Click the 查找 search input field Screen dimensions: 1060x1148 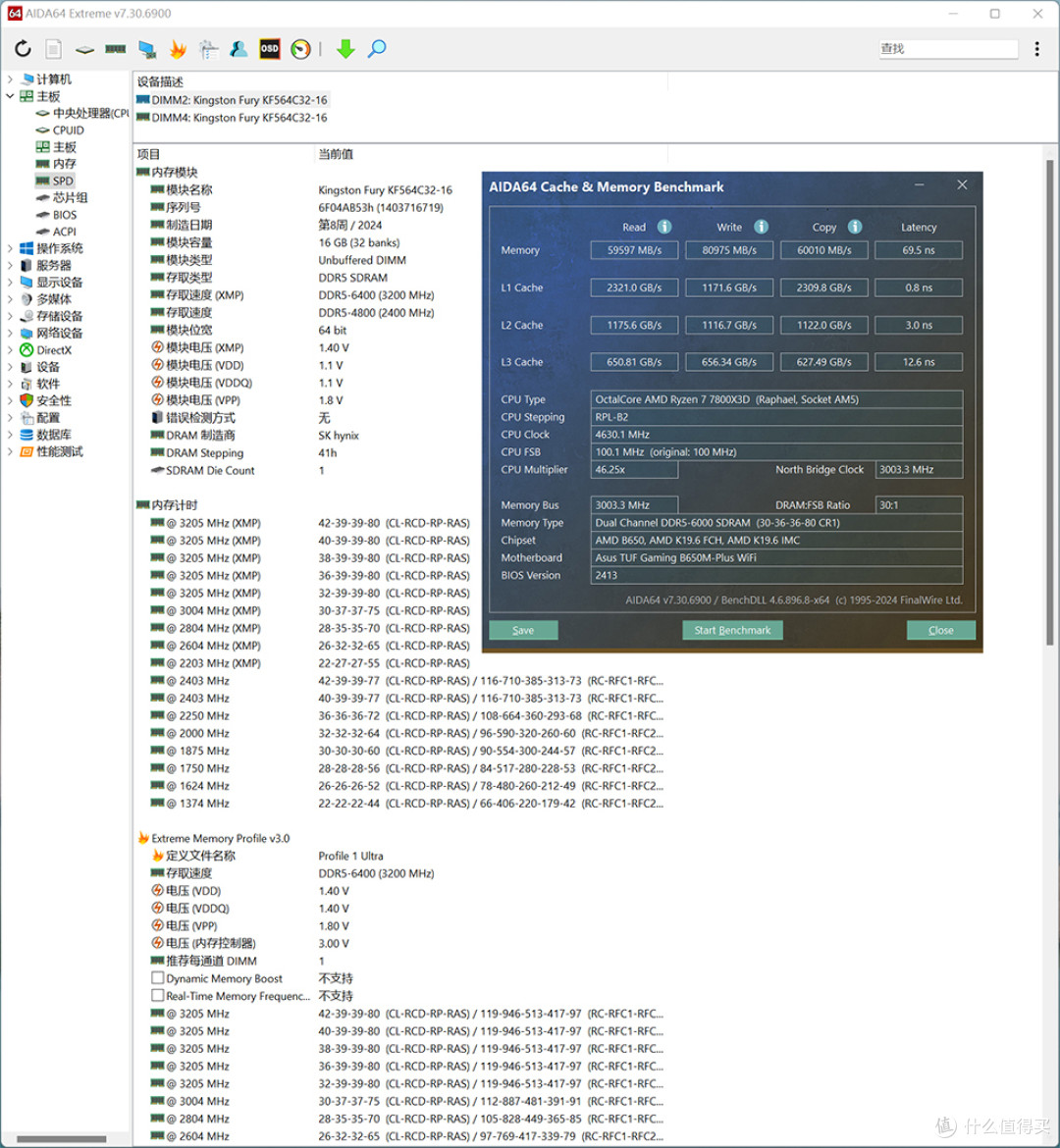point(948,49)
